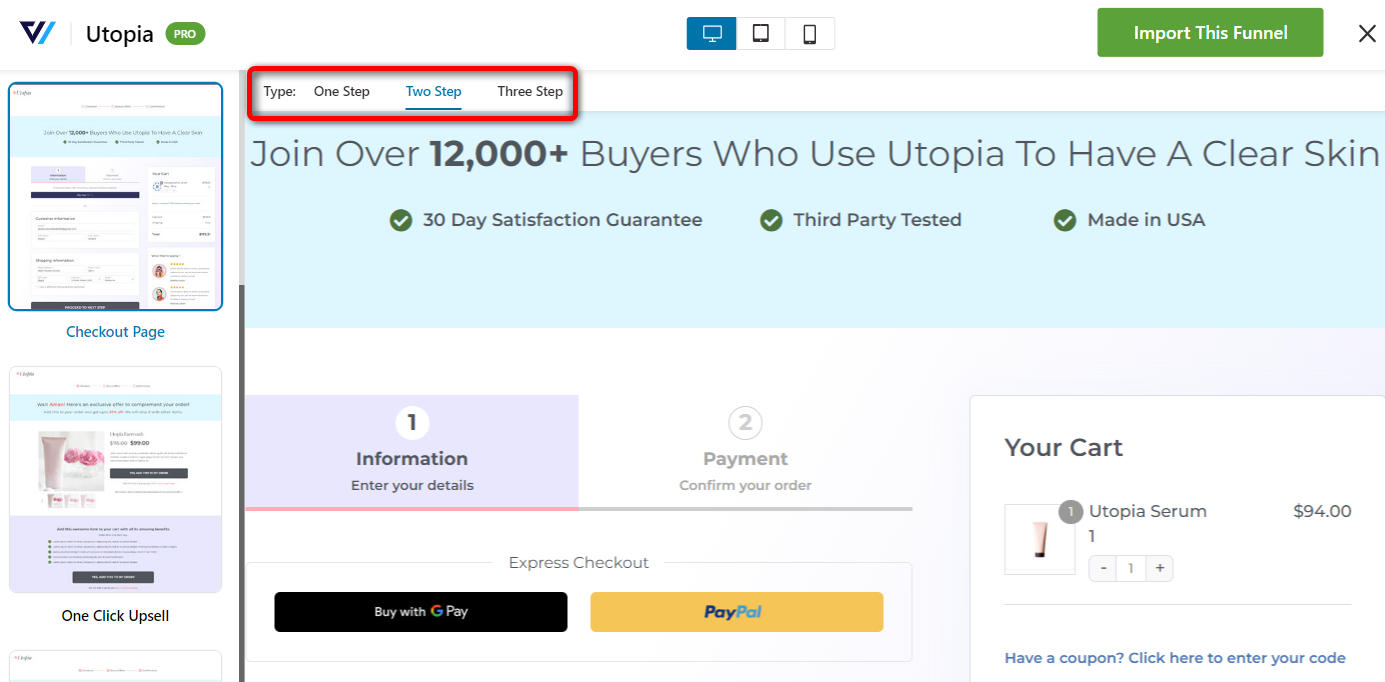Screen dimensions: 1385x682
Task: Choose PayPal express checkout
Action: tap(737, 612)
